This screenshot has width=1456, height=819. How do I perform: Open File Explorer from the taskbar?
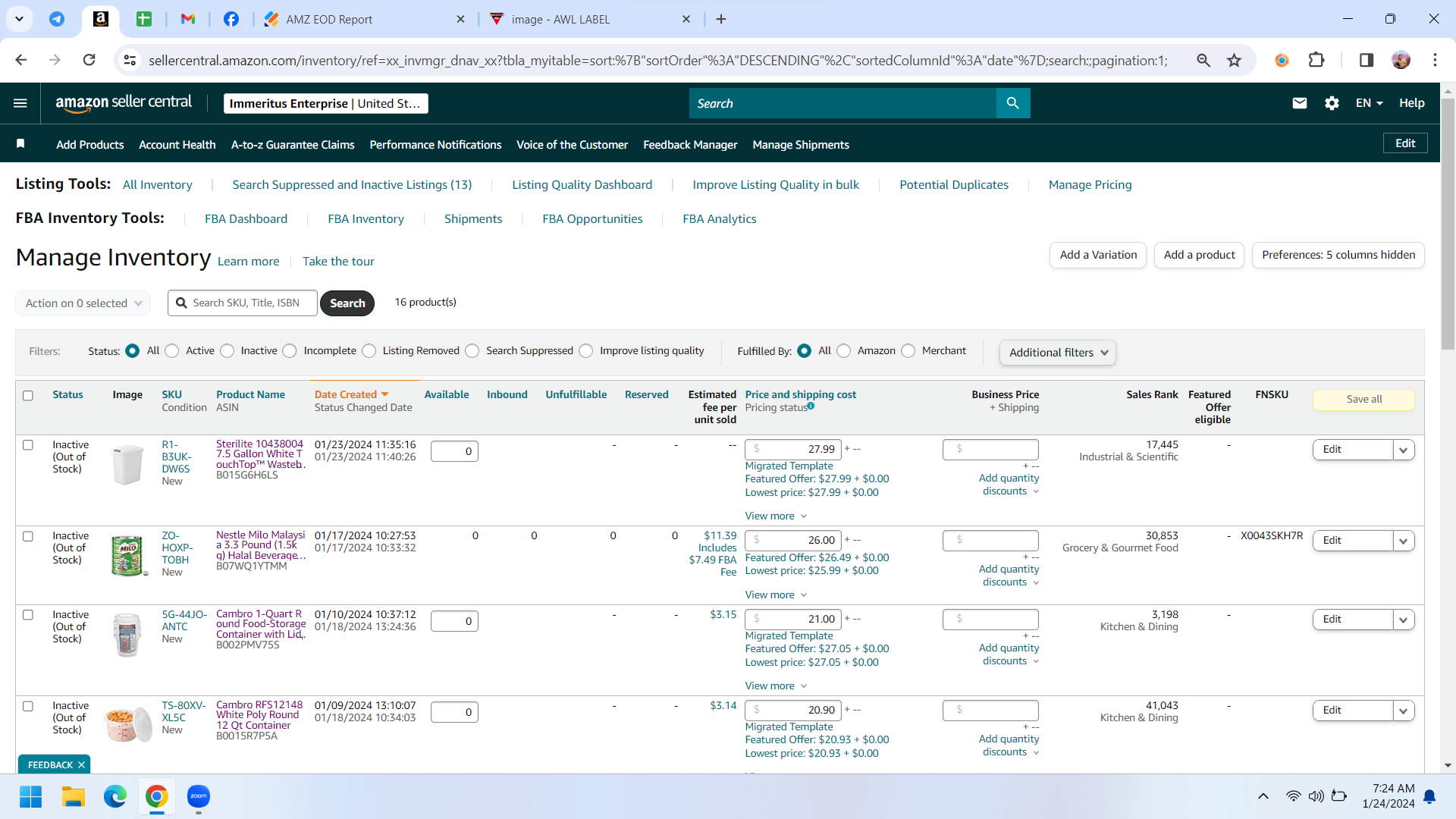click(x=73, y=796)
